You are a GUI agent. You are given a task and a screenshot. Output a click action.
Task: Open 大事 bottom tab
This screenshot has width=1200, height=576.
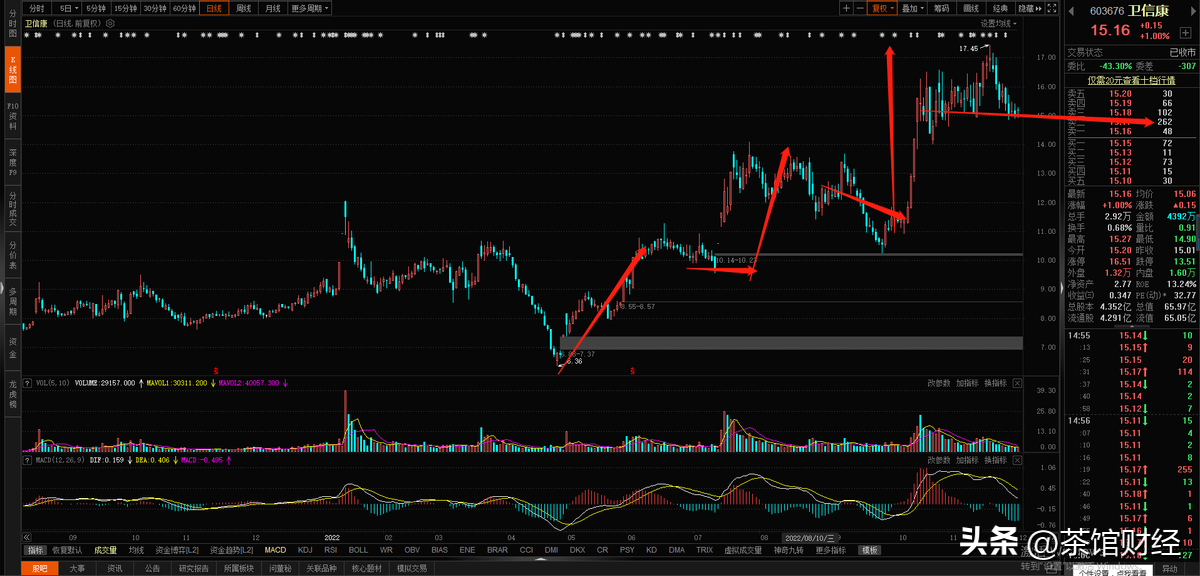77,568
